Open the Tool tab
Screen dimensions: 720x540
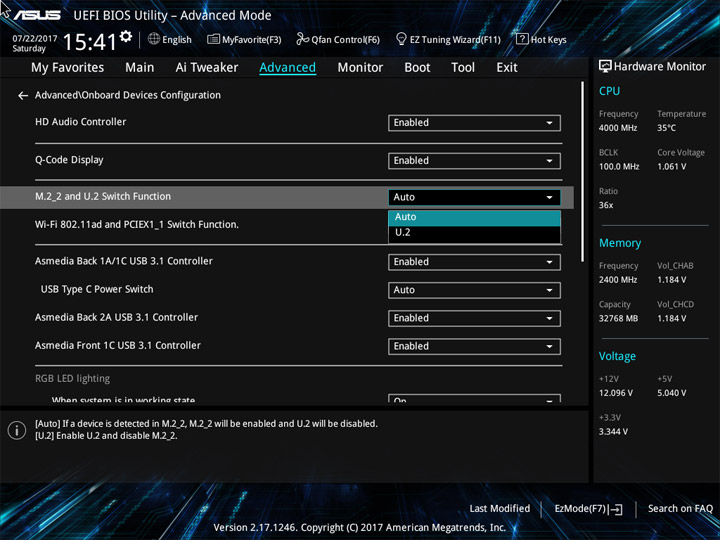click(463, 68)
